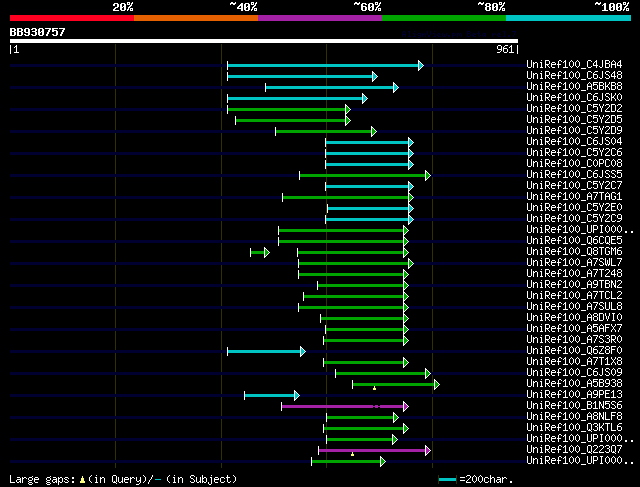Select the UniRef100_C6JSS5 label
640x487 pixels.
click(x=574, y=175)
